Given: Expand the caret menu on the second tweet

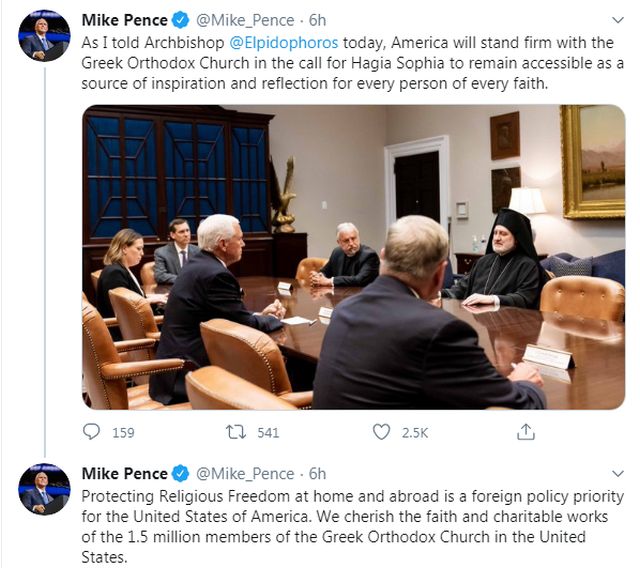Looking at the screenshot, I should [613, 474].
